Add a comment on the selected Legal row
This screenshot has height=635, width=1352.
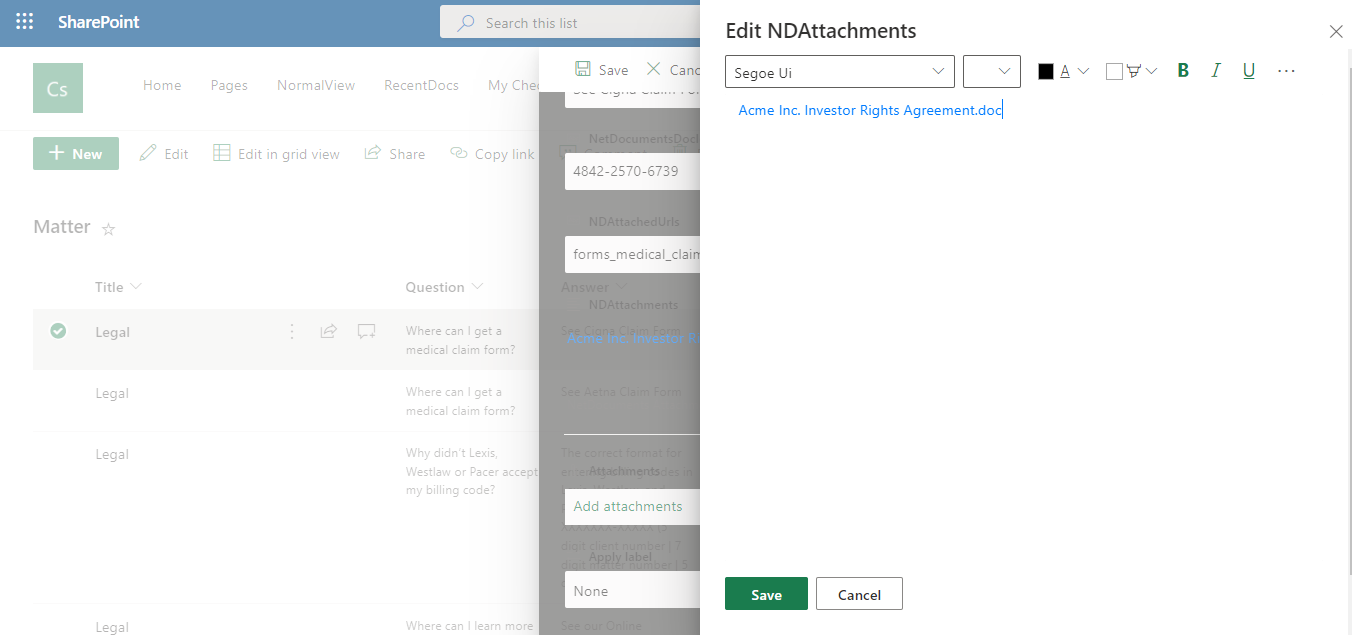tap(367, 331)
